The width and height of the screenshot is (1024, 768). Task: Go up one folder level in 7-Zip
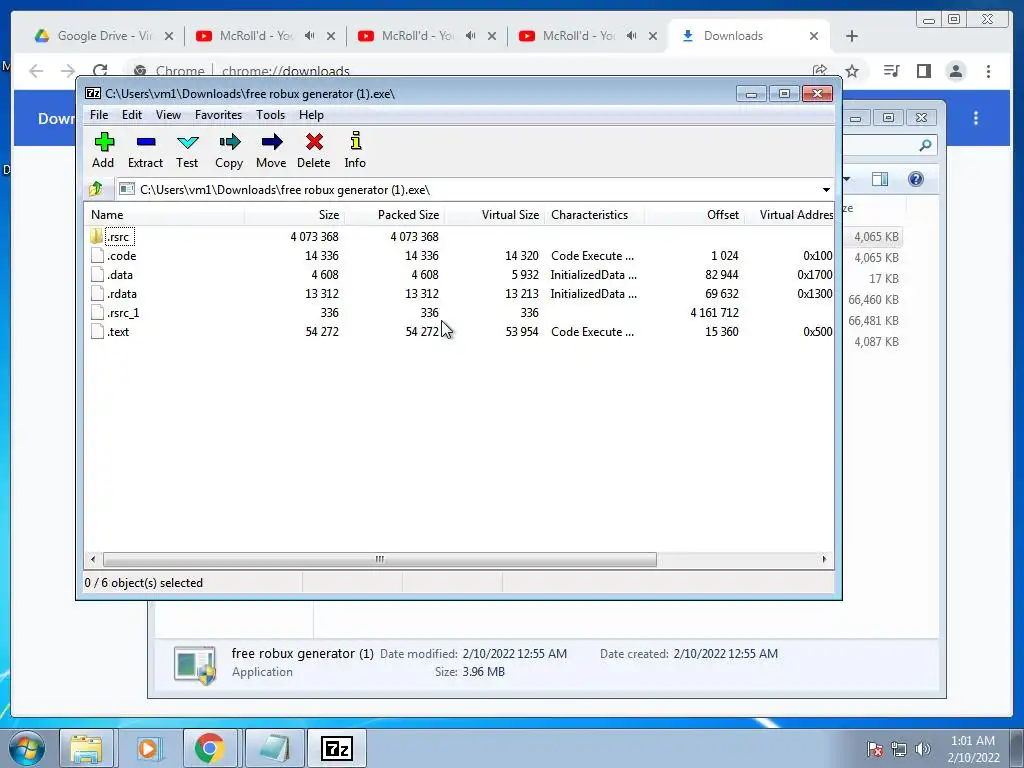pyautogui.click(x=96, y=189)
